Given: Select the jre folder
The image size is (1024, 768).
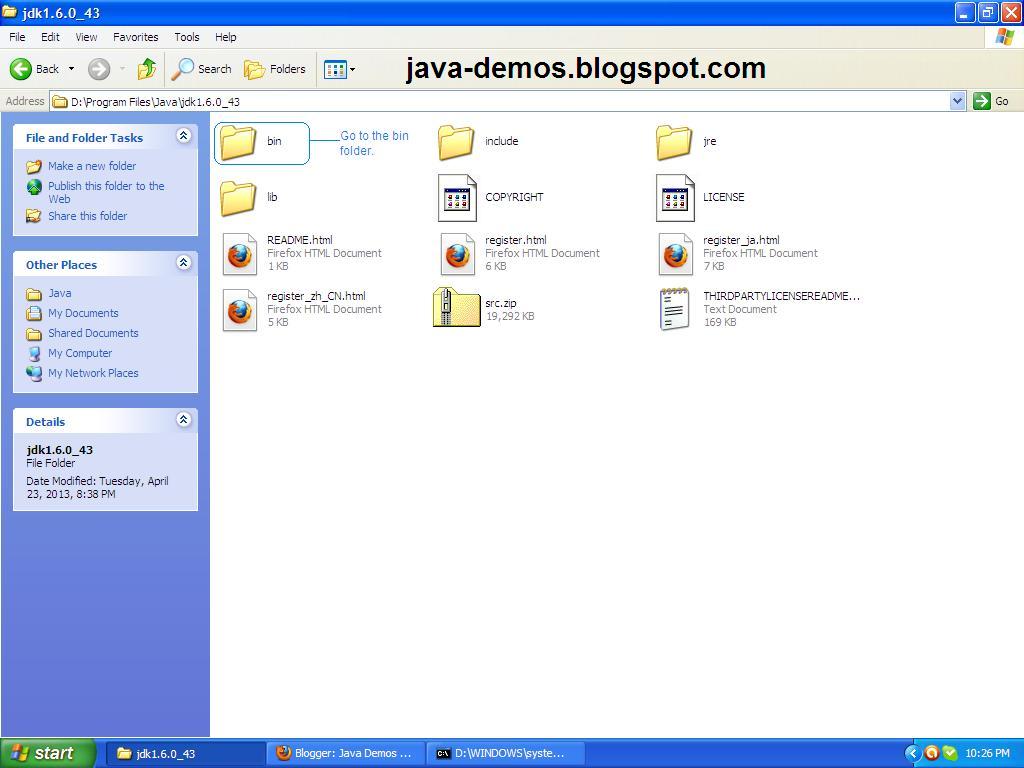Looking at the screenshot, I should (x=673, y=142).
